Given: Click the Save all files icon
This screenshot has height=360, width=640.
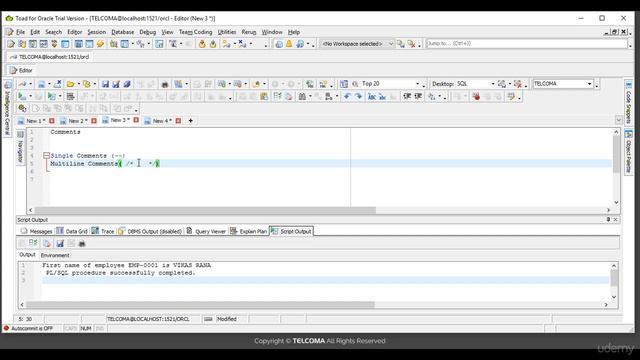Looking at the screenshot, I should point(127,84).
